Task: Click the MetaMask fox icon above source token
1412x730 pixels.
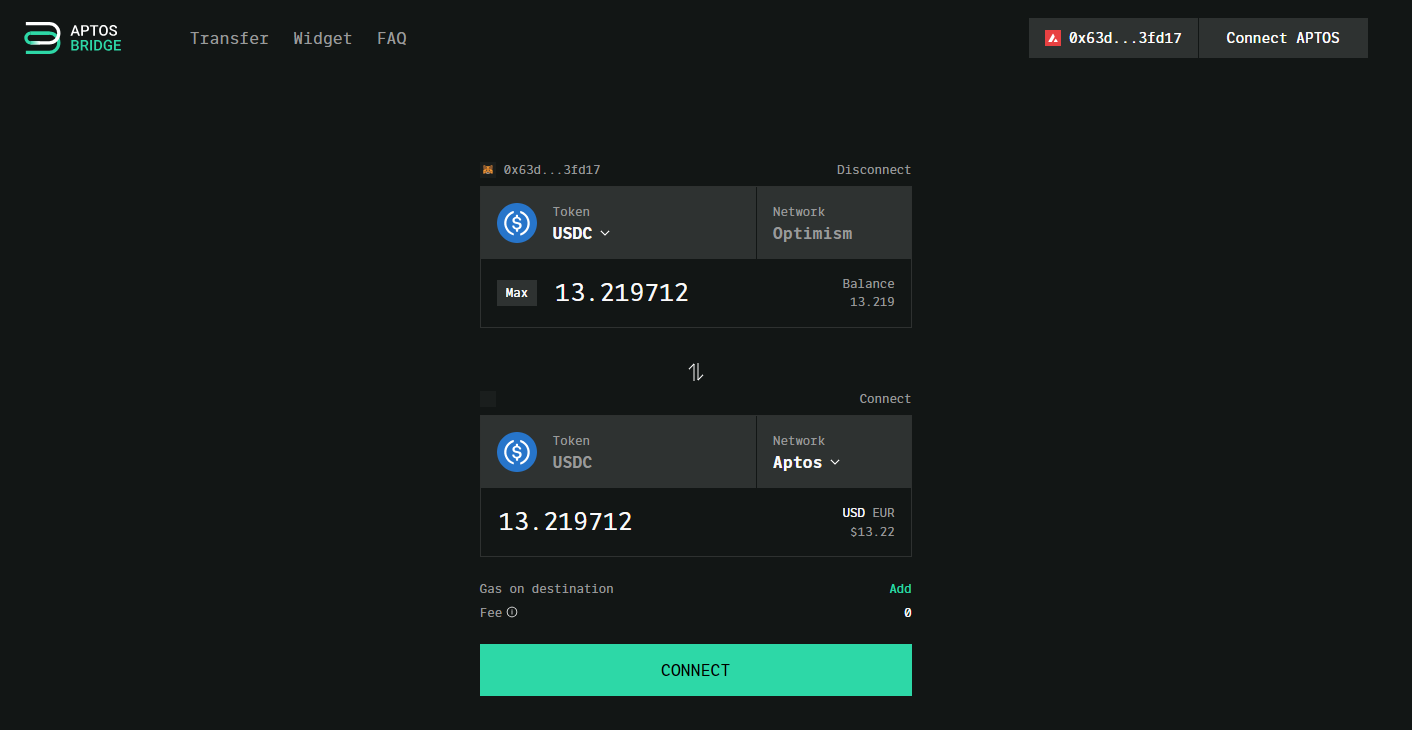Action: click(x=488, y=170)
